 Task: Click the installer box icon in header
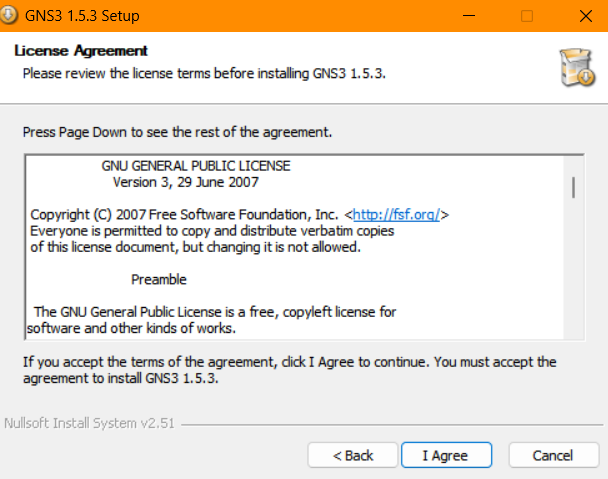coord(577,67)
